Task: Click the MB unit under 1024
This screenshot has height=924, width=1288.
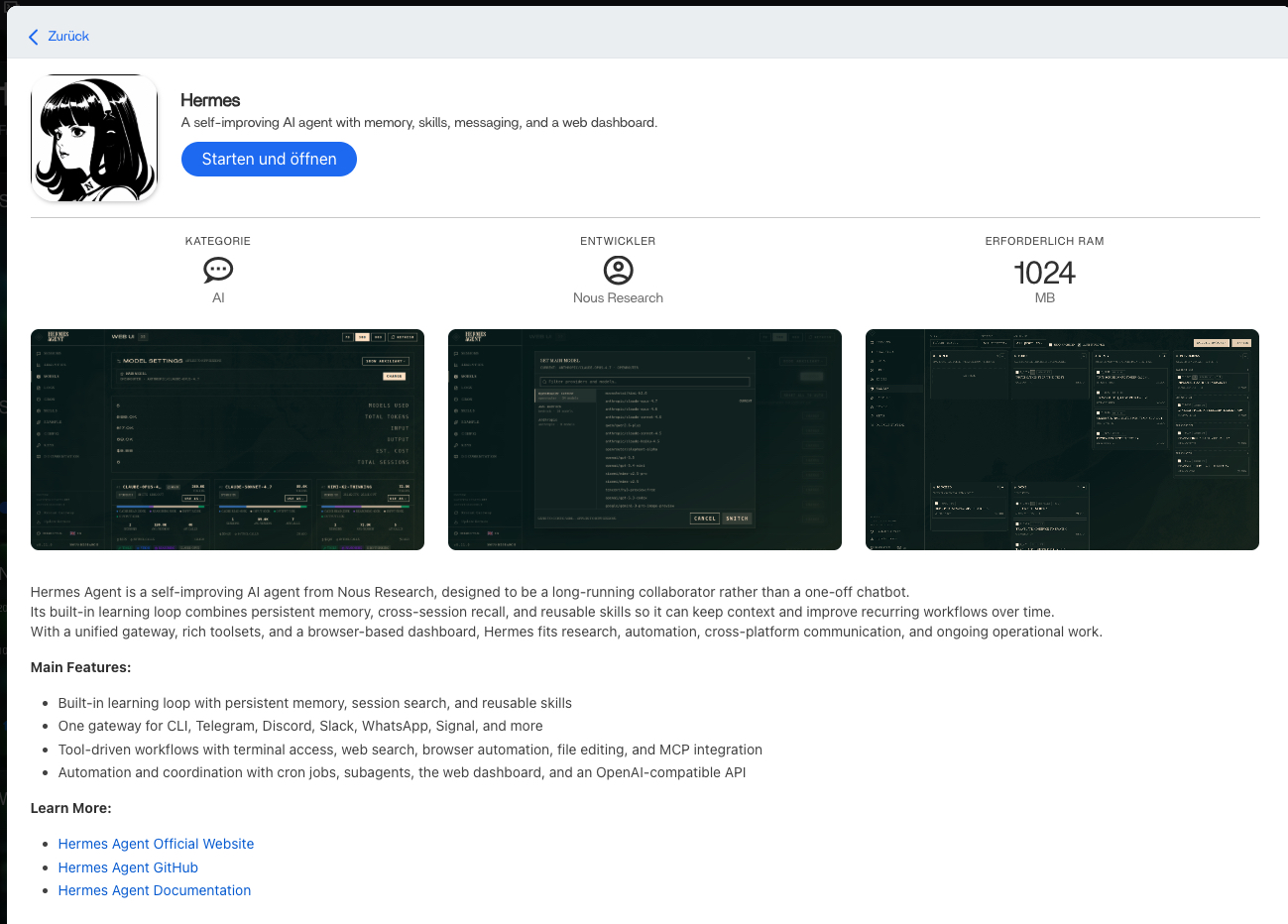Action: [1045, 297]
